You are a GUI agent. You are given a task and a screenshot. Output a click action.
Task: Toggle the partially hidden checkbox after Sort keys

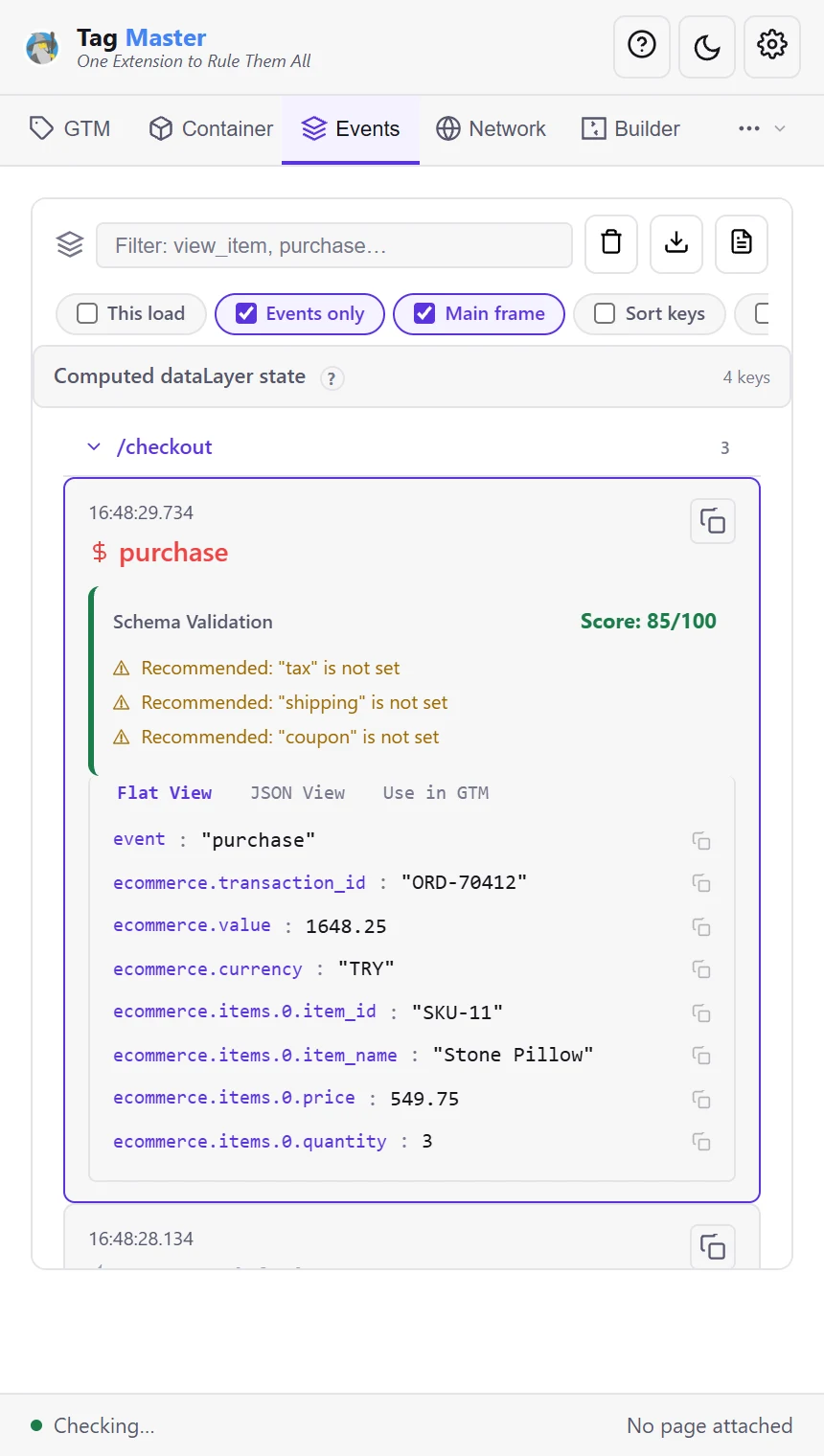[762, 313]
